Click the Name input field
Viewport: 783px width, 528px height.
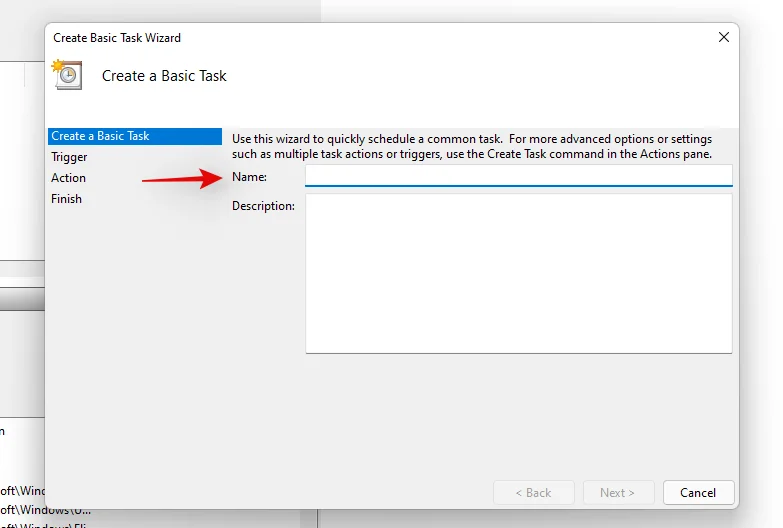point(518,176)
